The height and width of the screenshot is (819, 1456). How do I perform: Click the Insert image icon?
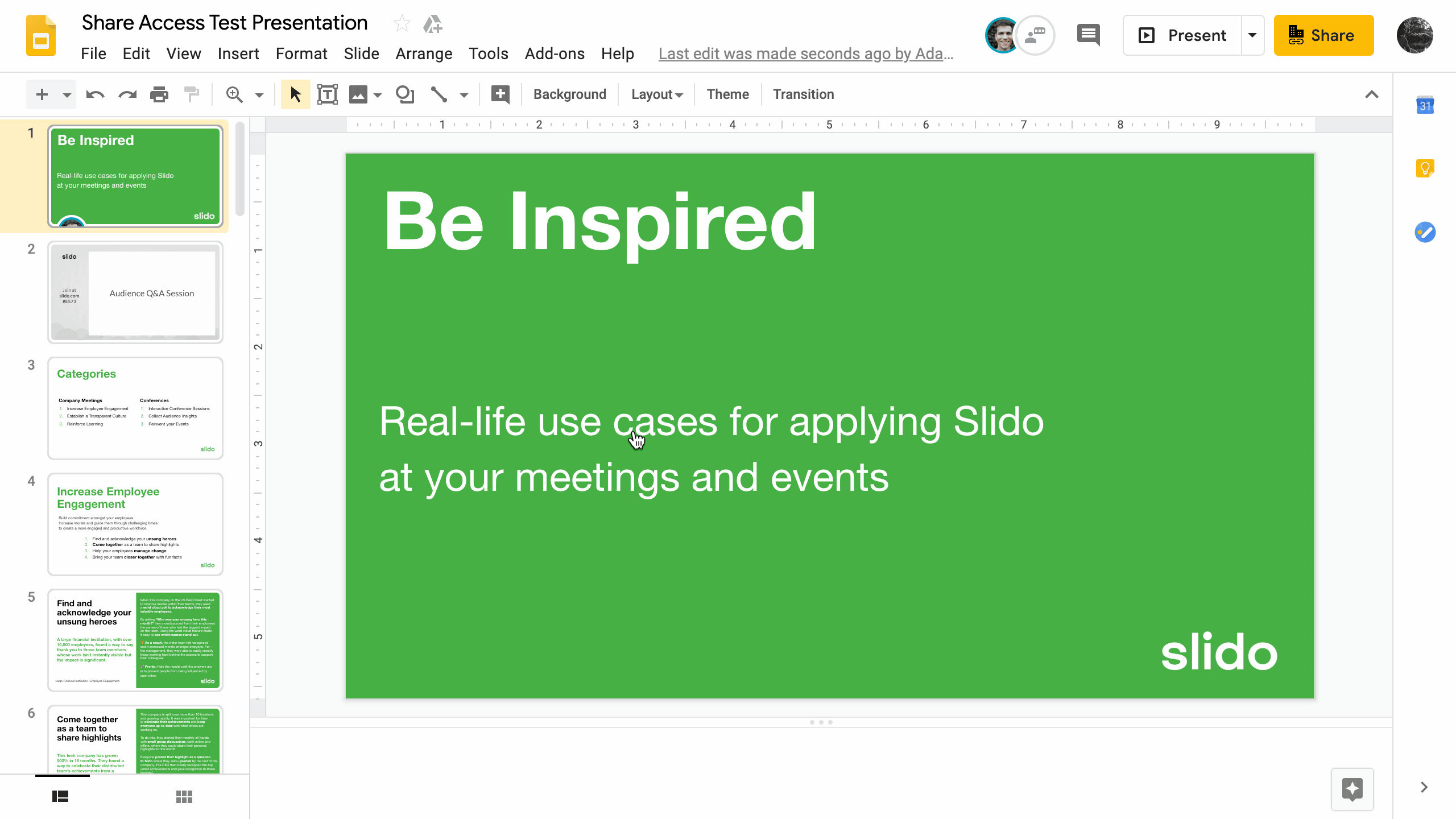click(358, 94)
